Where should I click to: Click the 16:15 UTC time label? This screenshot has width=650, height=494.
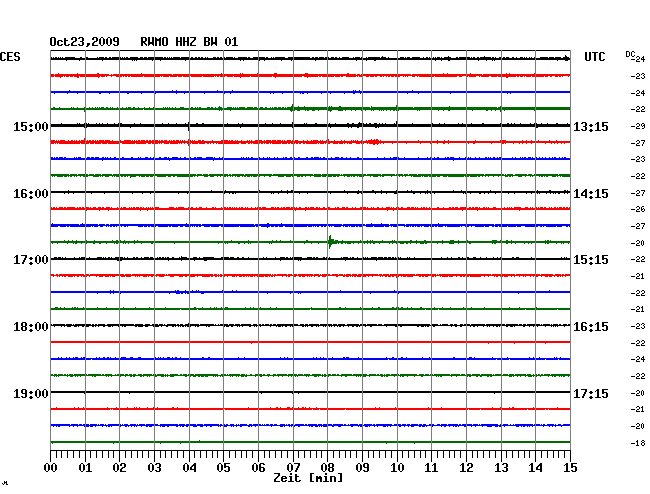pos(591,327)
